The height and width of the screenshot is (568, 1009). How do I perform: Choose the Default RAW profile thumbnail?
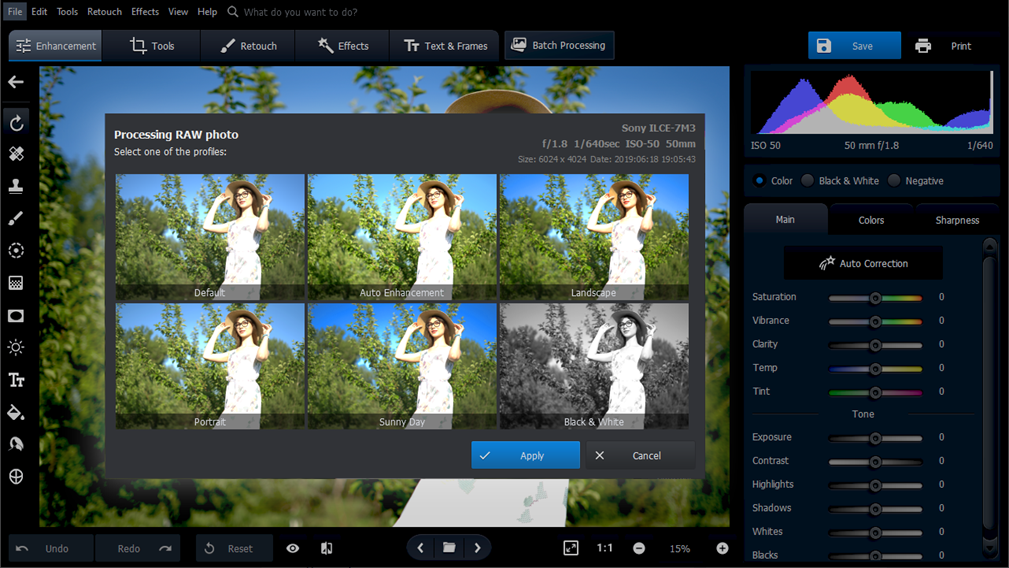[x=210, y=237]
